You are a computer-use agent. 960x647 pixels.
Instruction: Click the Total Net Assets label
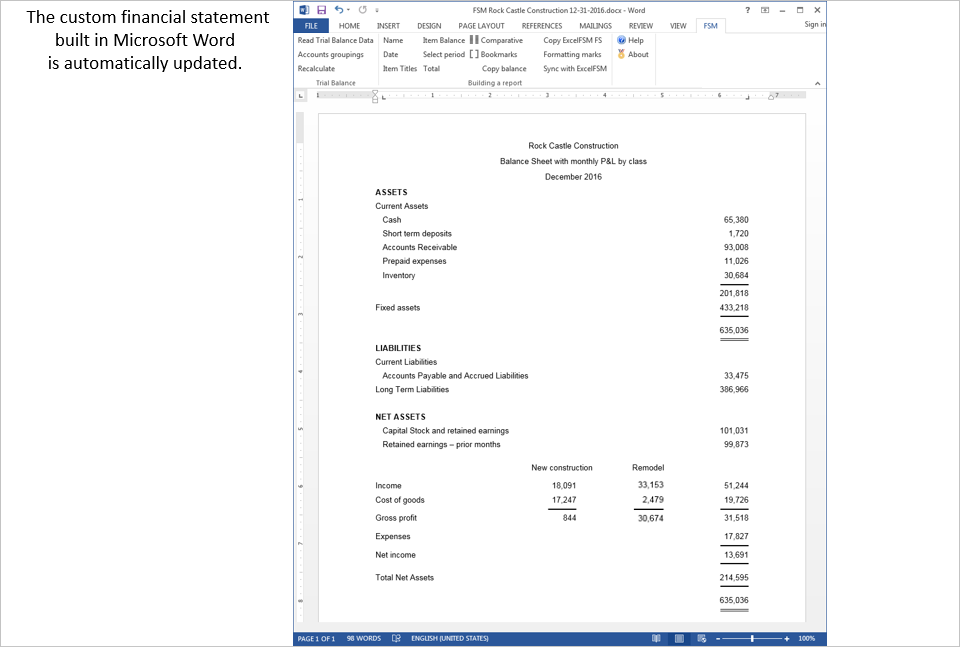(404, 578)
